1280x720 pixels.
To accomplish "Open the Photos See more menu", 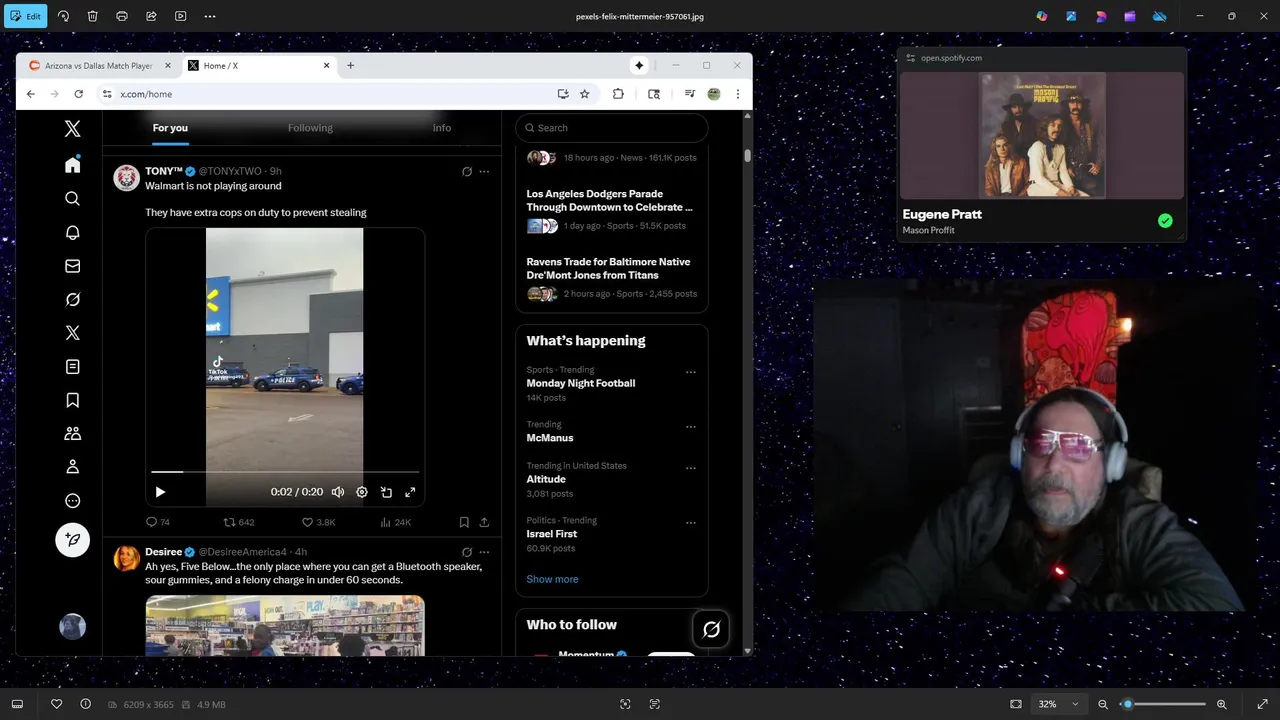I will [x=210, y=16].
